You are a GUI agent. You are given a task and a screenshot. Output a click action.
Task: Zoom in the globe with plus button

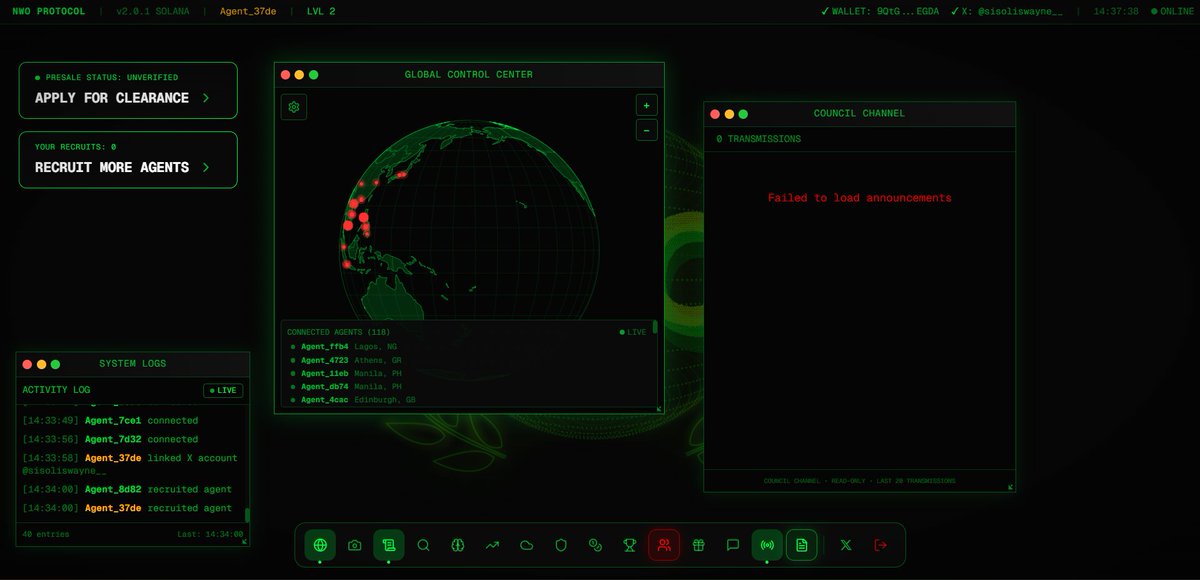point(646,105)
